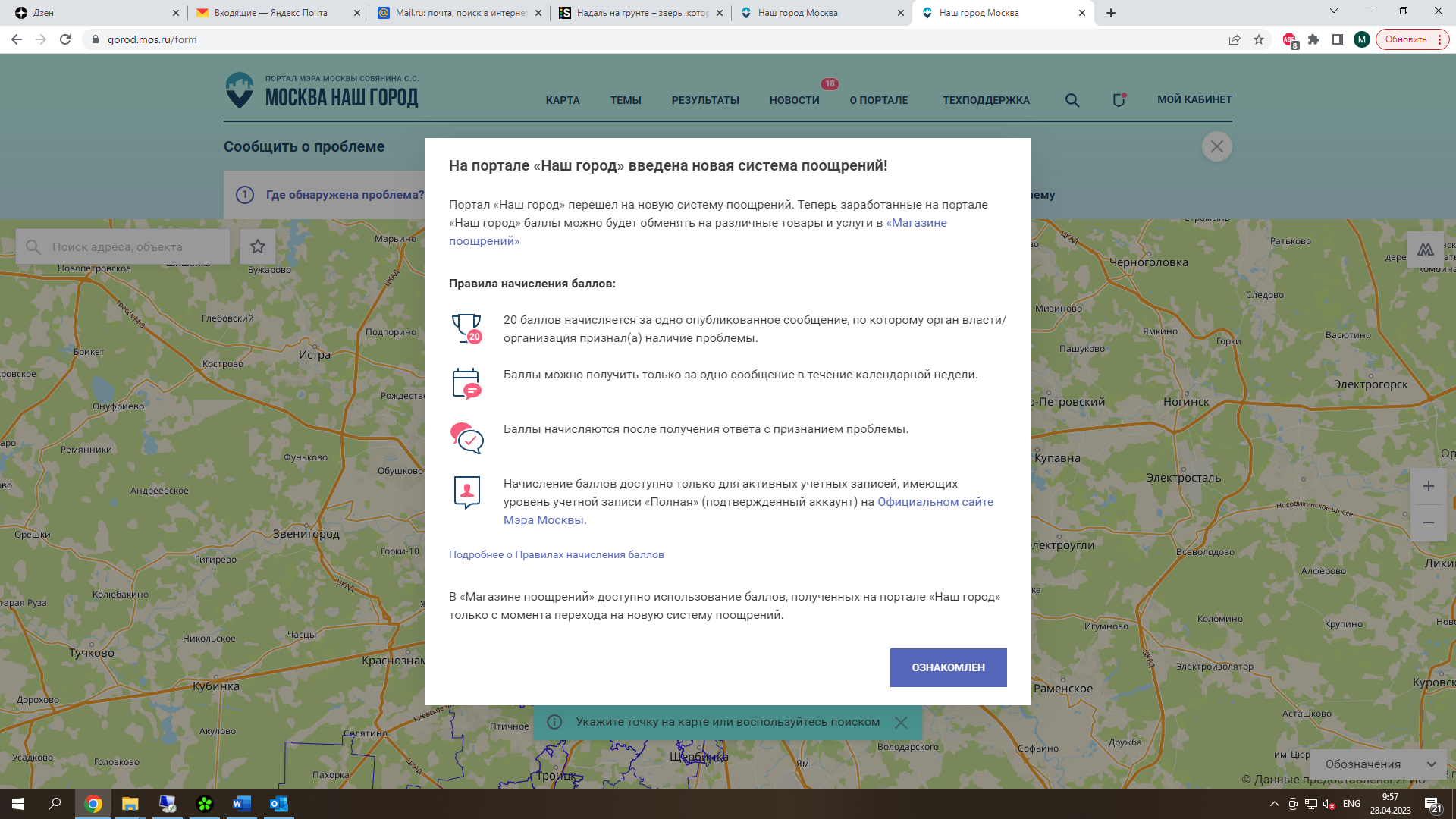
Task: Click the map hint info icon
Action: click(x=555, y=722)
